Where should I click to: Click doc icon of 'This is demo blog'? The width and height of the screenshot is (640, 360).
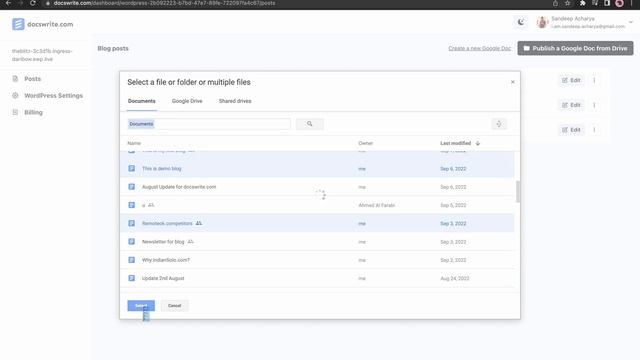[131, 169]
